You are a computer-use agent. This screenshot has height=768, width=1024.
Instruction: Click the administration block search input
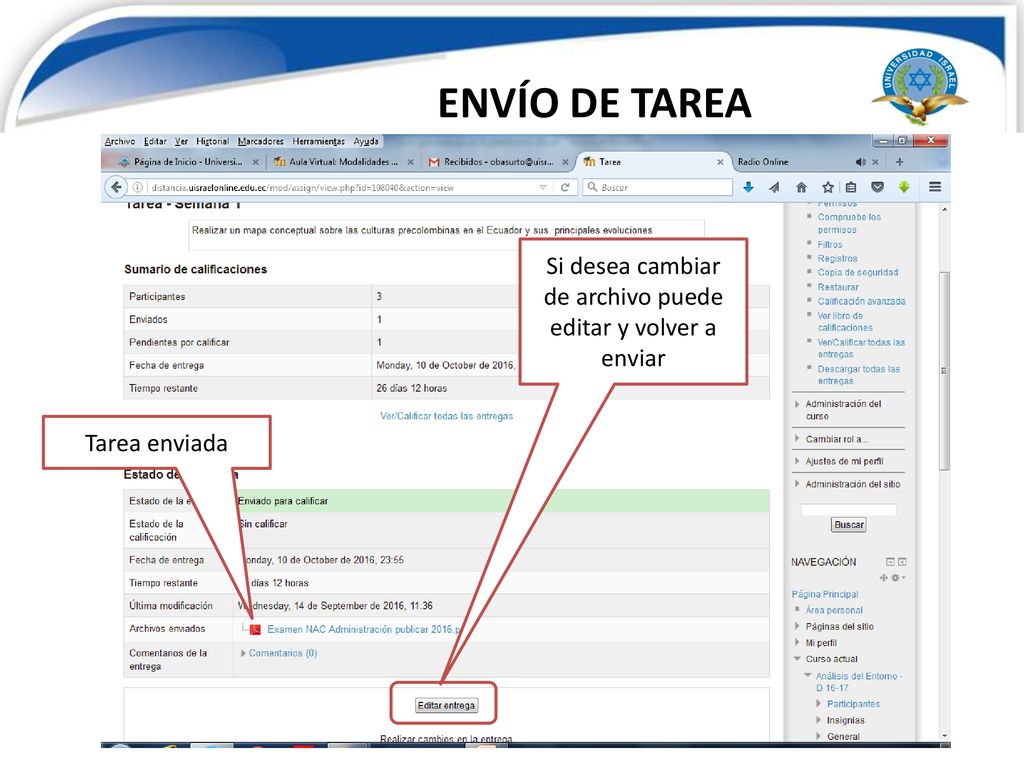pos(848,509)
